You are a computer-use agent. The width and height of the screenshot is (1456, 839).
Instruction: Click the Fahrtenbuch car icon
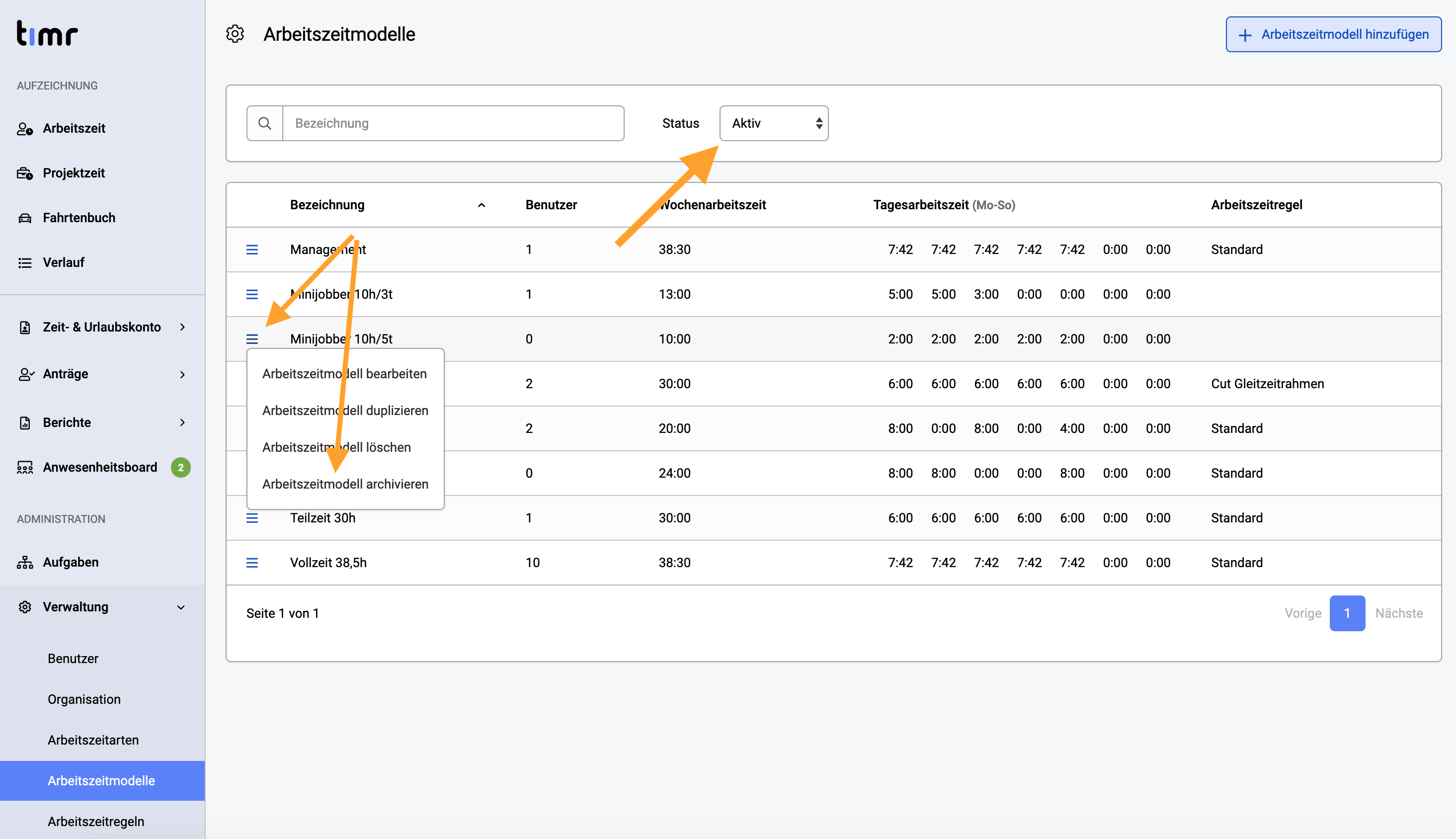click(25, 218)
